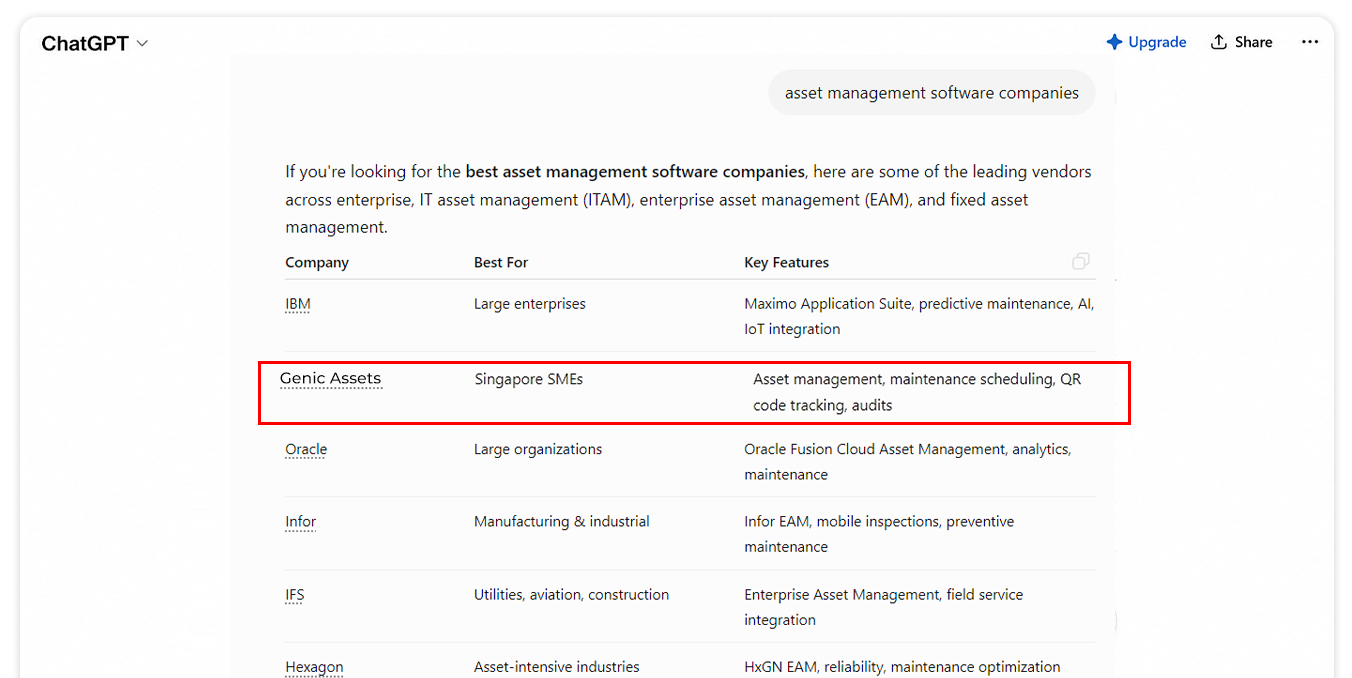Click the user message bubble about asset management
The height and width of the screenshot is (678, 1352).
click(931, 93)
